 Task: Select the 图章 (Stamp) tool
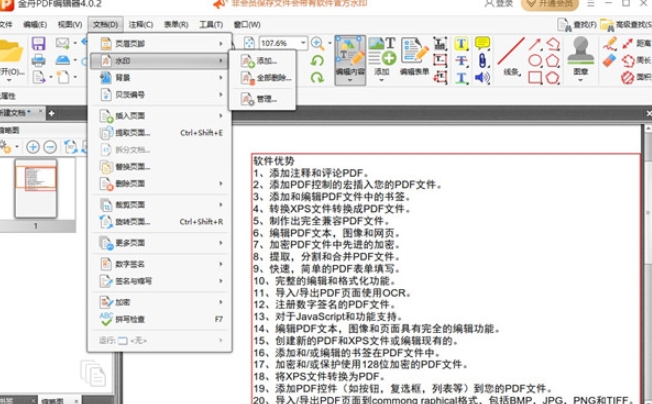tap(581, 58)
